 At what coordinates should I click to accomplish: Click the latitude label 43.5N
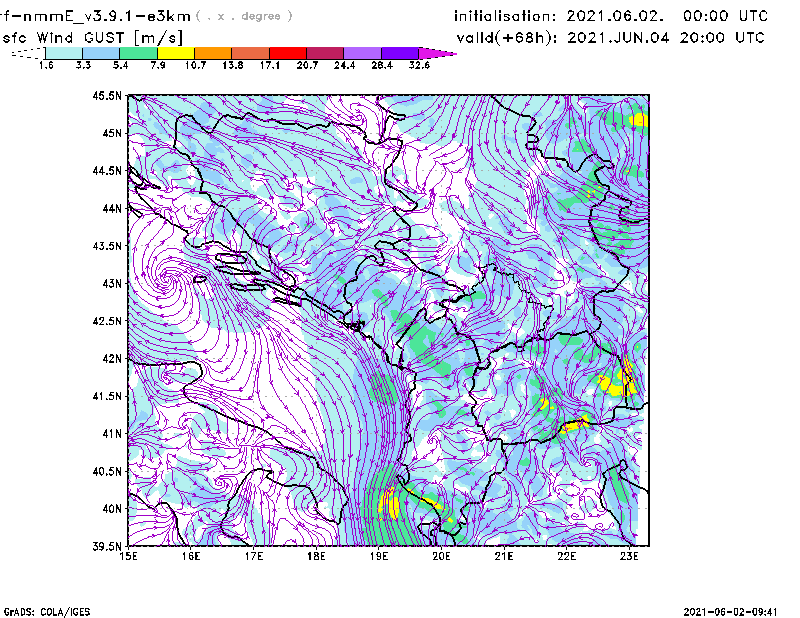[107, 246]
